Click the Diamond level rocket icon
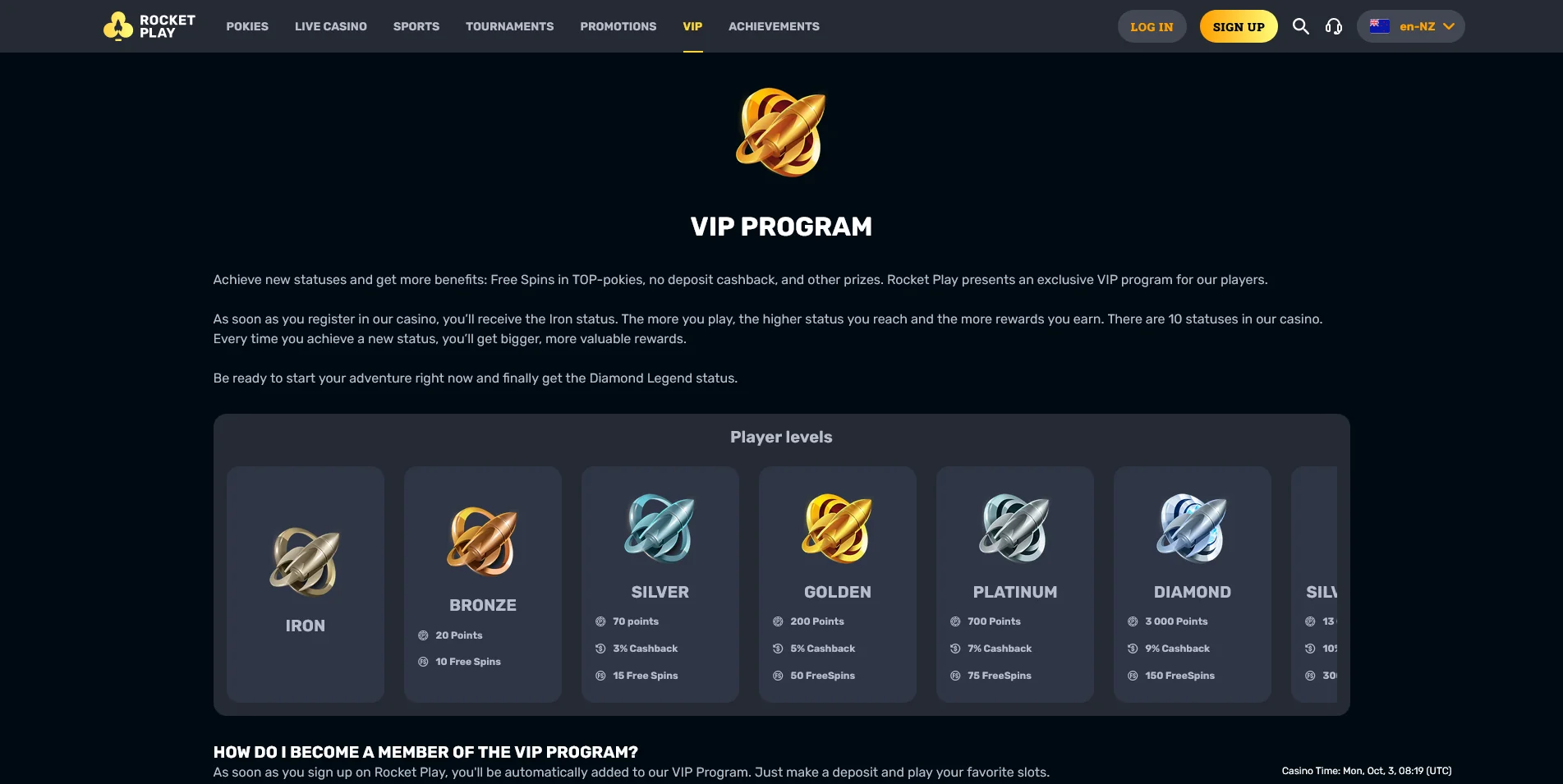The height and width of the screenshot is (784, 1563). pos(1192,528)
